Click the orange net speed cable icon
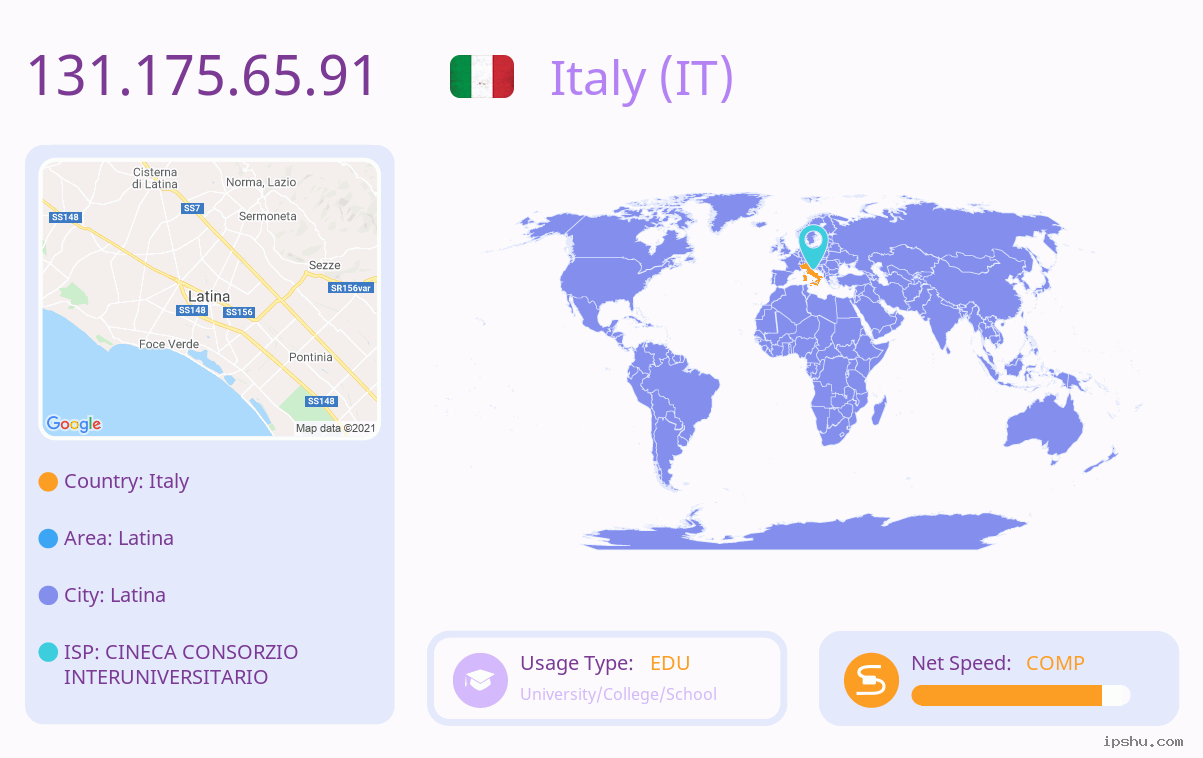The image size is (1203, 758). tap(871, 680)
